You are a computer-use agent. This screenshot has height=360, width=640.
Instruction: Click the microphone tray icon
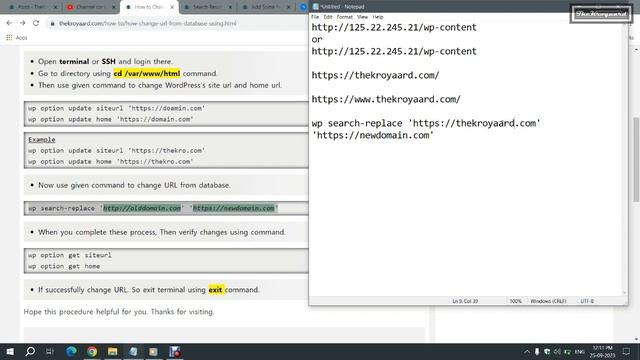point(537,352)
